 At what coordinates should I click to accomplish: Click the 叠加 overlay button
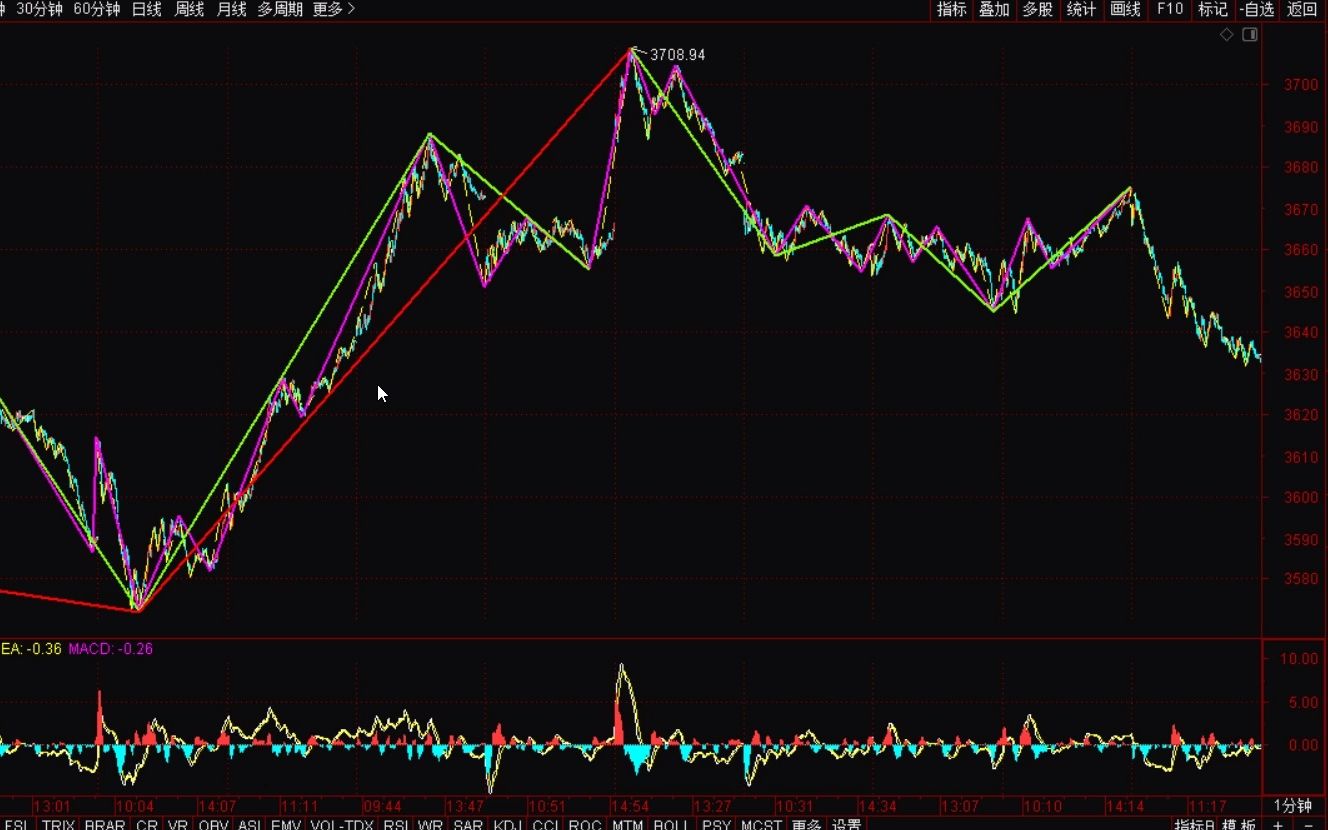tap(994, 9)
